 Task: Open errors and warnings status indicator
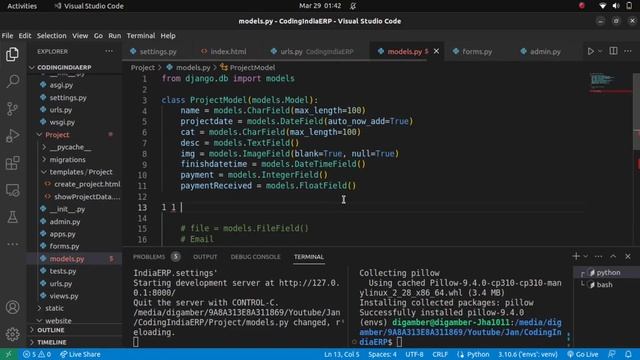[37, 354]
